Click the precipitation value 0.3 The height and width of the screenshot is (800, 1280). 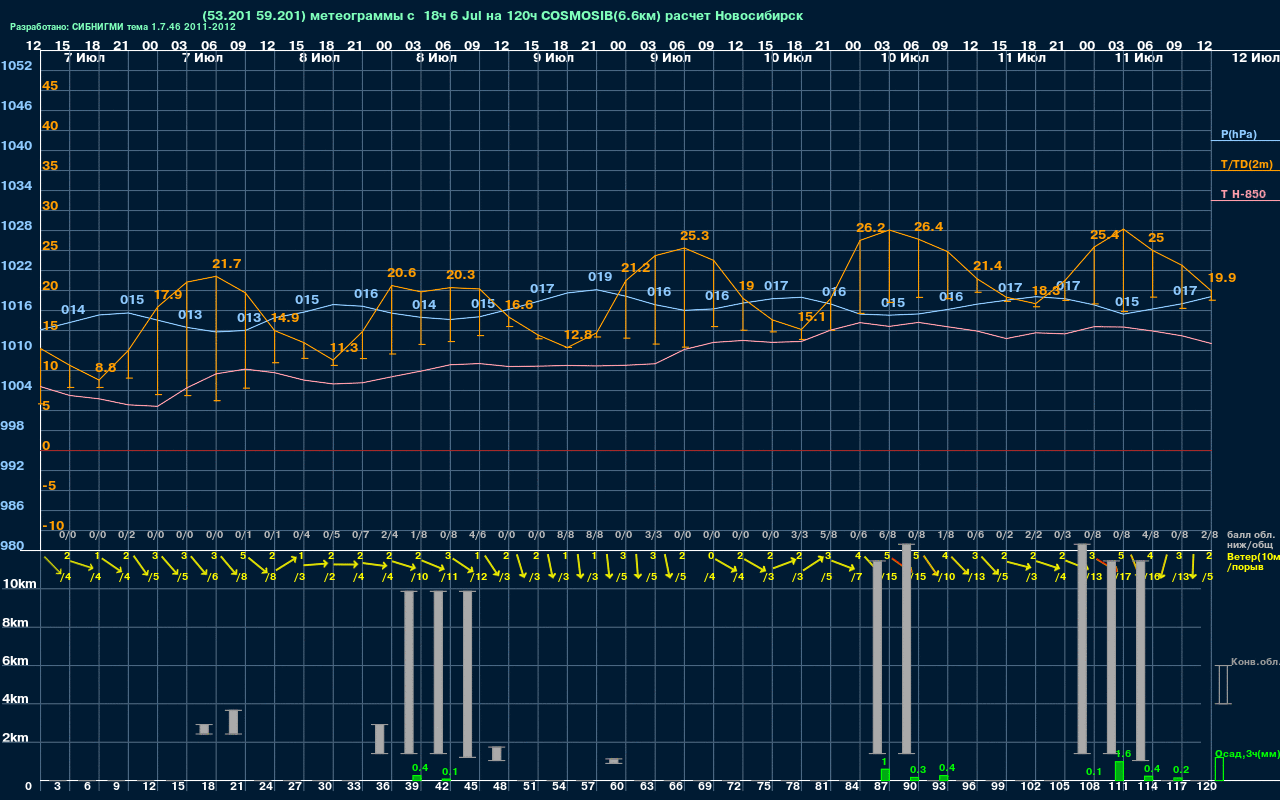point(918,769)
